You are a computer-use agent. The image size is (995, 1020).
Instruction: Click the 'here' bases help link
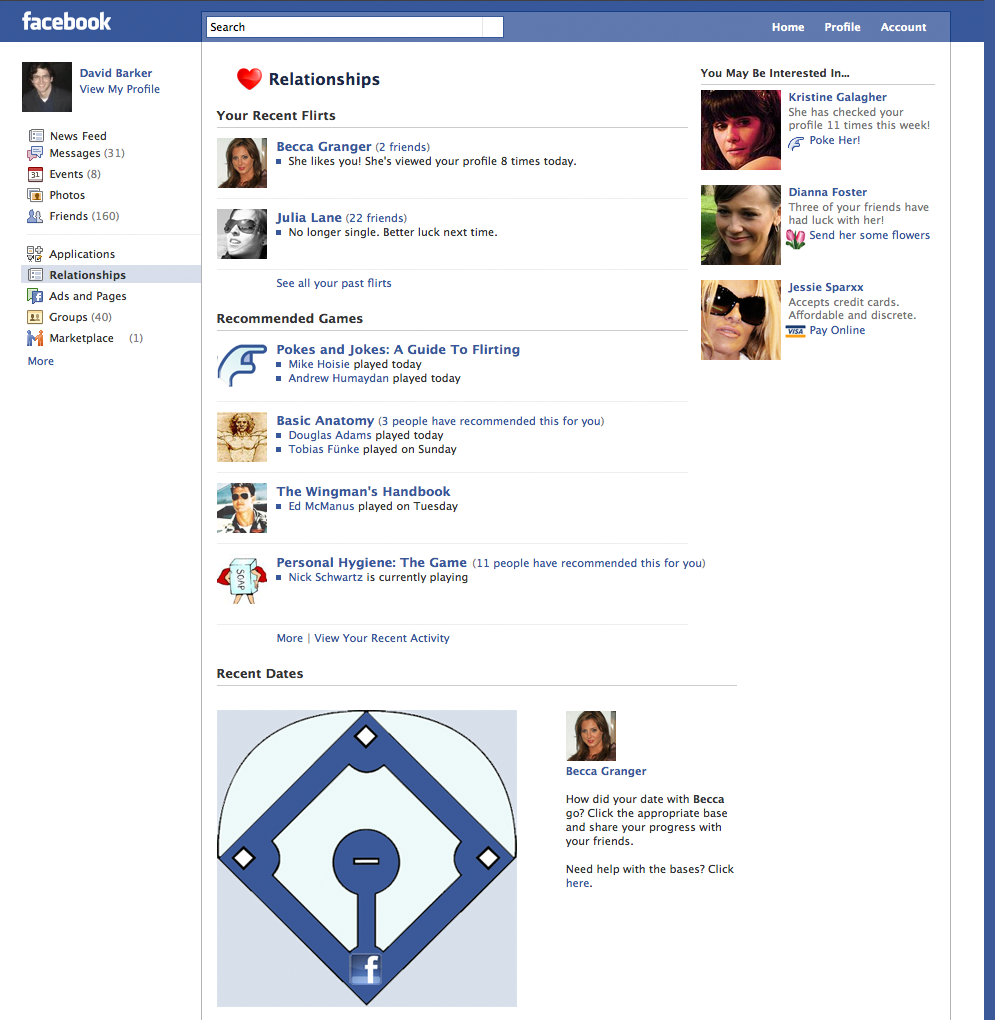click(577, 883)
